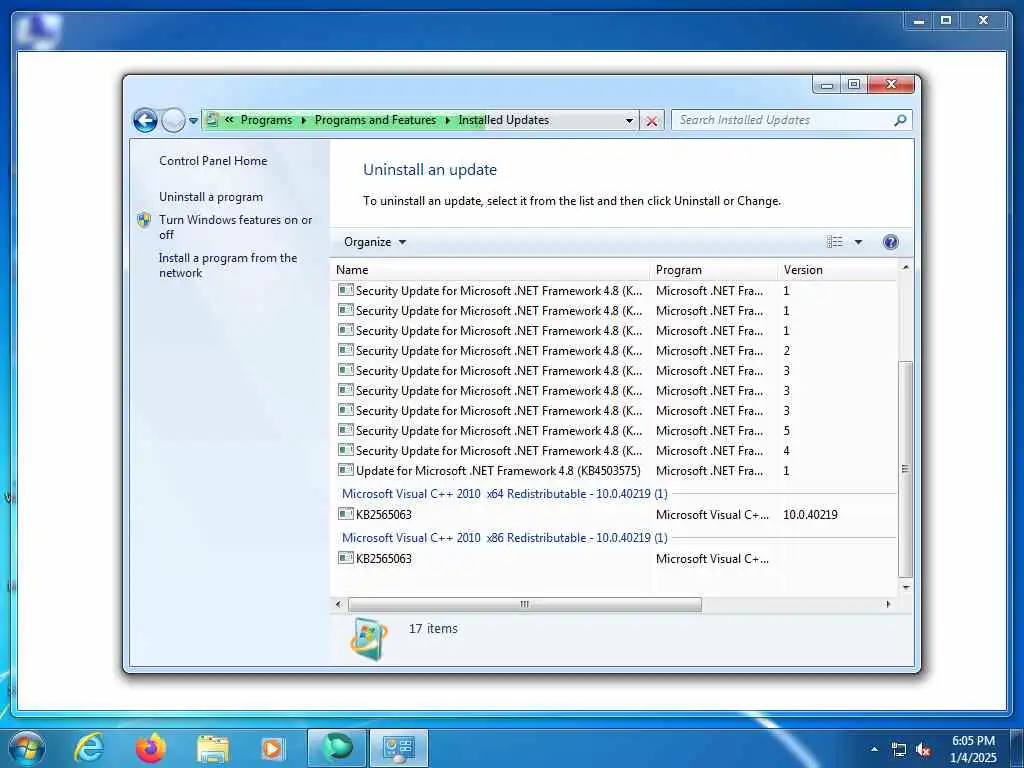
Task: Click the greyed Forward navigation button
Action: point(173,120)
